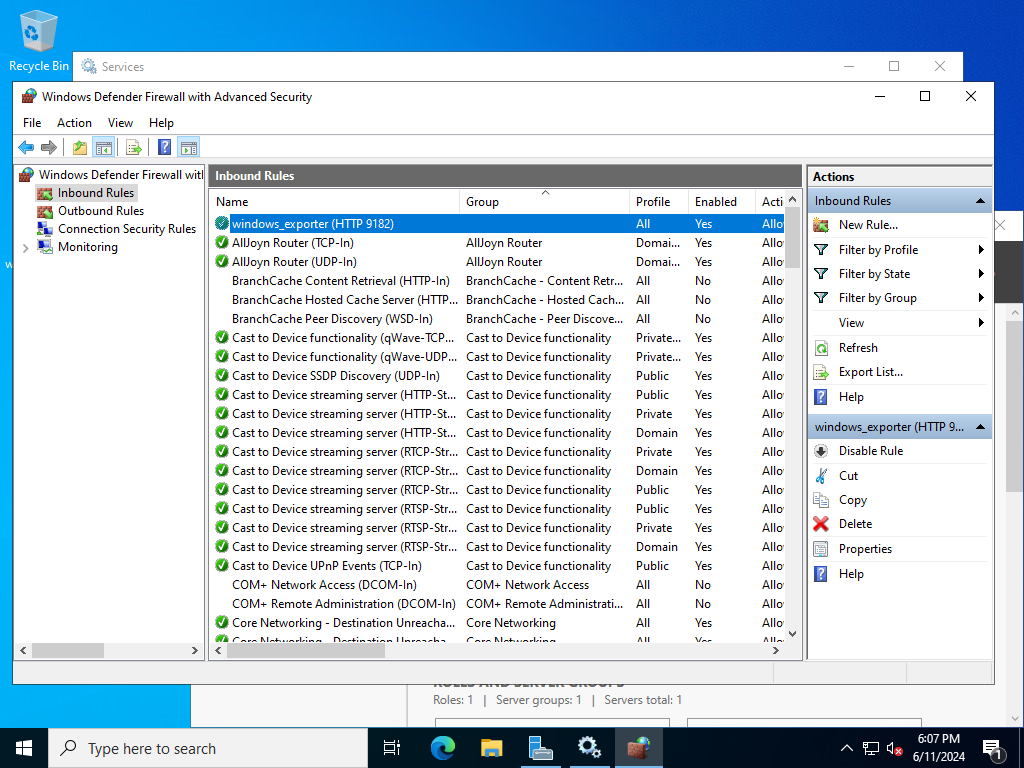This screenshot has width=1024, height=768.
Task: Collapse the Inbound Rules actions section
Action: 980,201
